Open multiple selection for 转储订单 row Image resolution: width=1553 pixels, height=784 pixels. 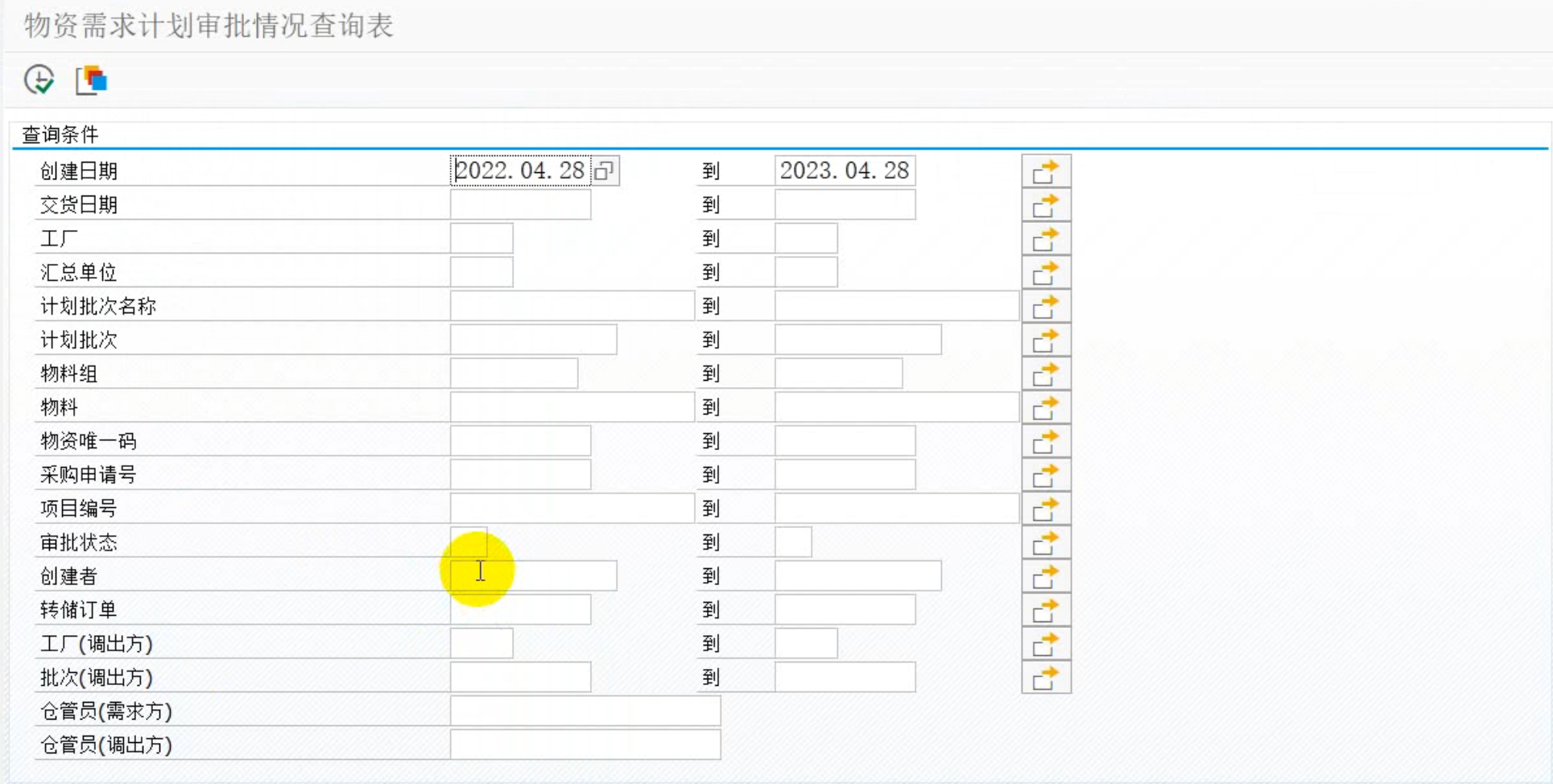click(x=1045, y=611)
